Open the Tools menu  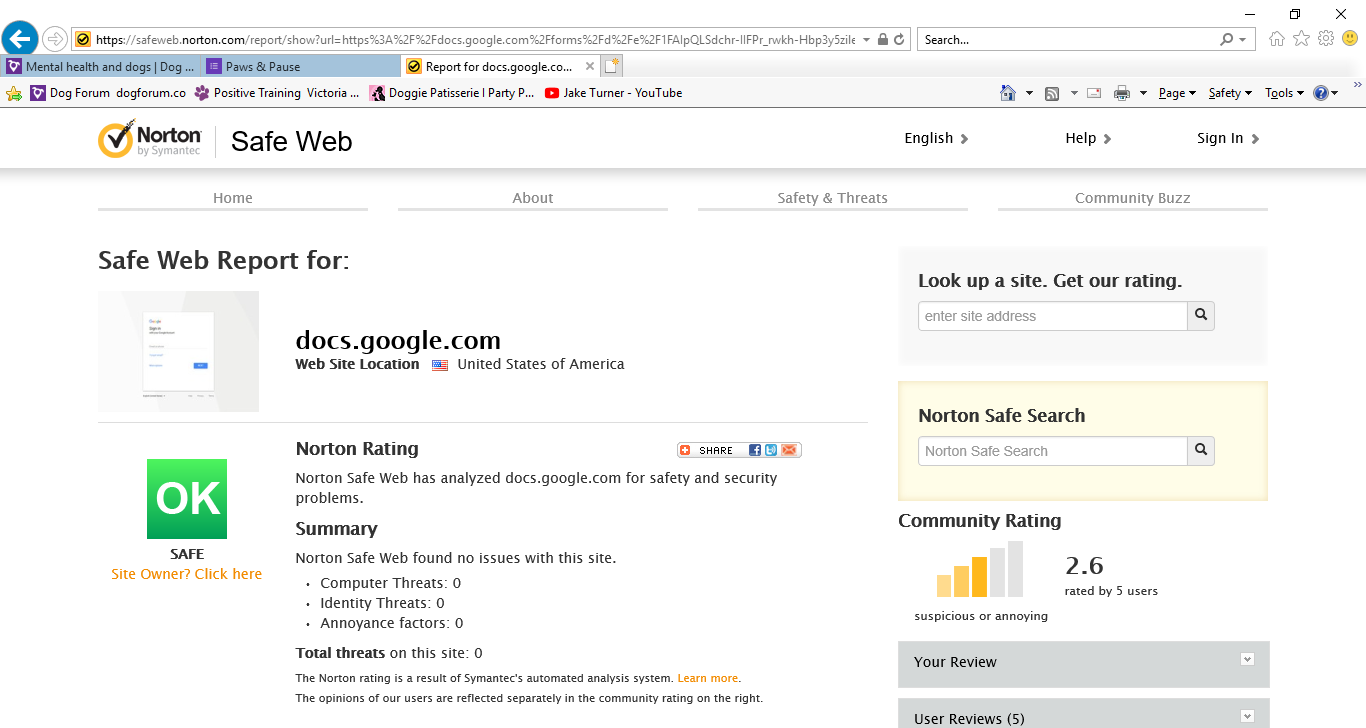point(1284,93)
